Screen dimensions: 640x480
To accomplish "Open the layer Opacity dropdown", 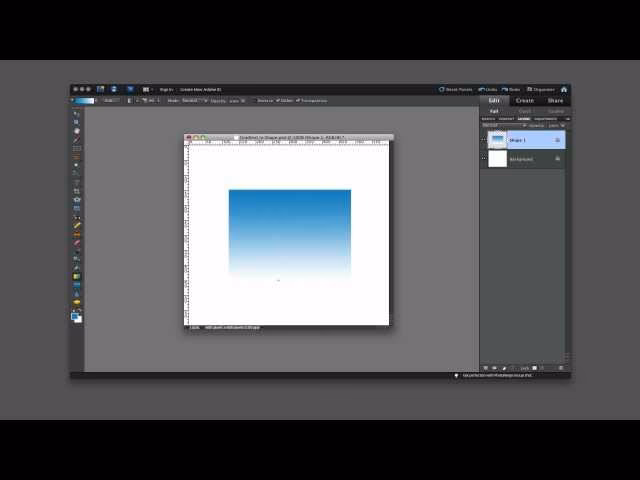I will click(562, 125).
